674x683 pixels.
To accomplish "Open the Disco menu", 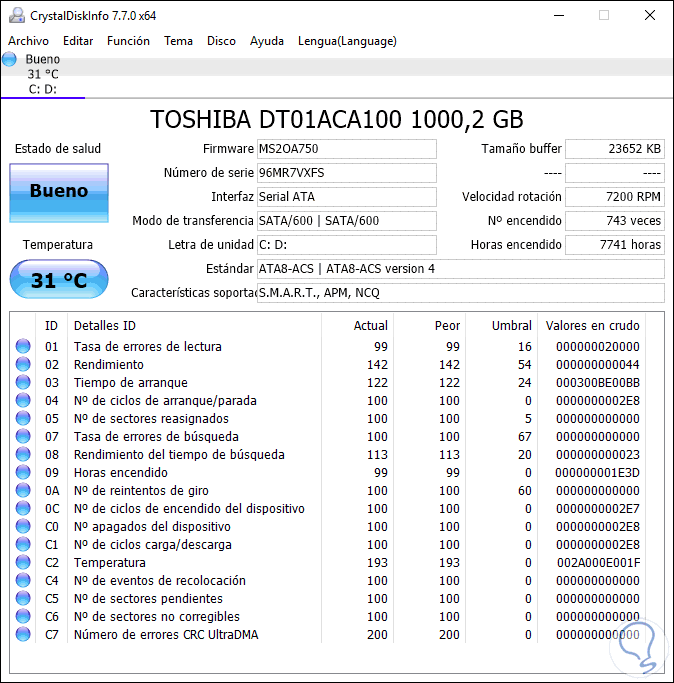I will coord(221,41).
